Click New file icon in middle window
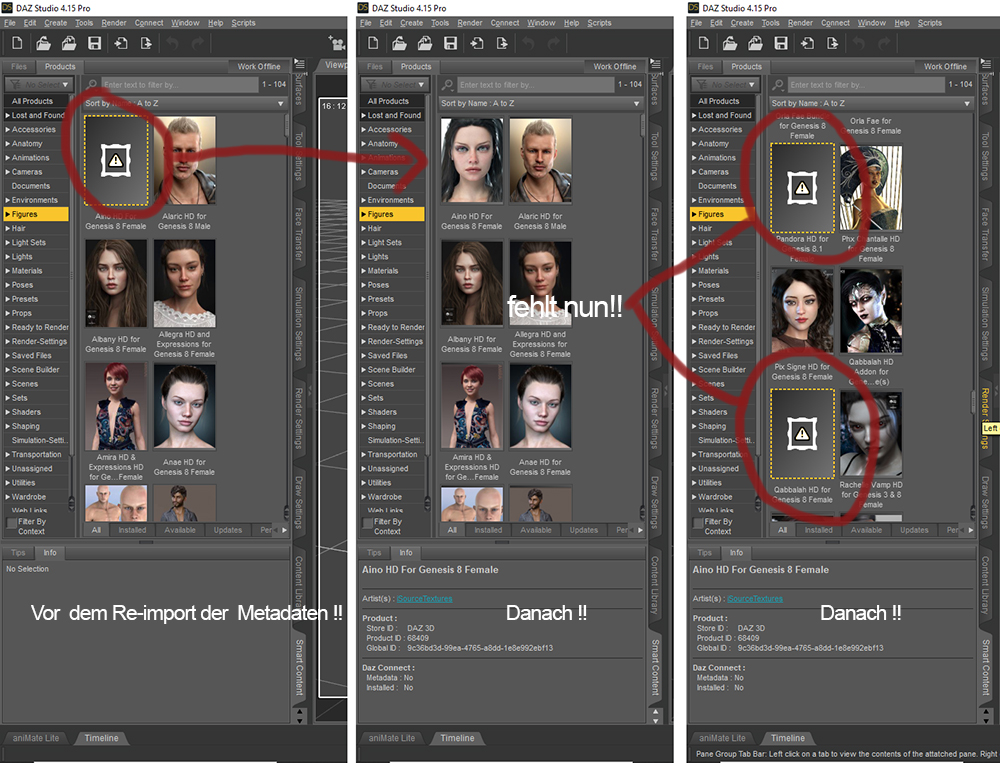The width and height of the screenshot is (1000, 763). pyautogui.click(x=373, y=43)
